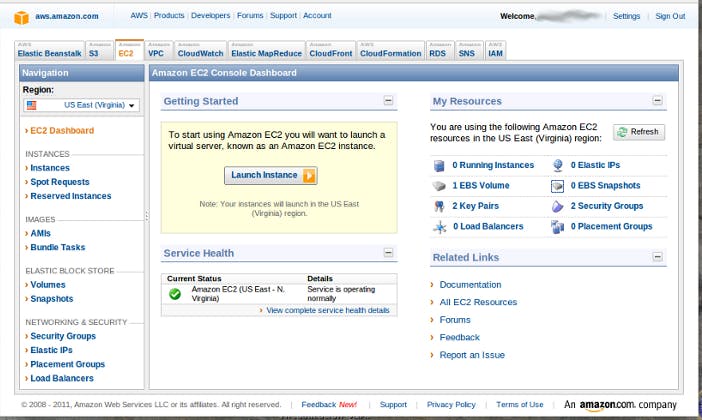
Task: Click the navigation panel splitter handle
Action: coord(146,216)
